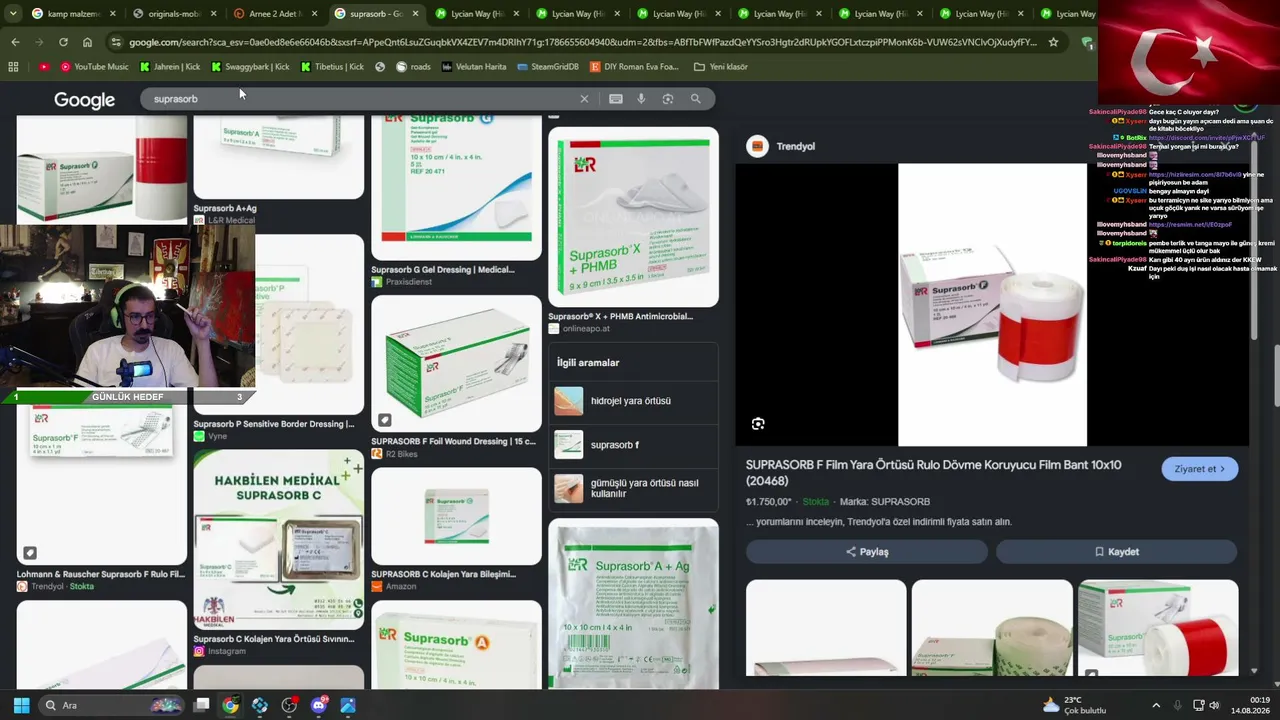Open SUPRASORB C Kolajen Amazon result image
Image resolution: width=1280 pixels, height=720 pixels.
[x=456, y=516]
